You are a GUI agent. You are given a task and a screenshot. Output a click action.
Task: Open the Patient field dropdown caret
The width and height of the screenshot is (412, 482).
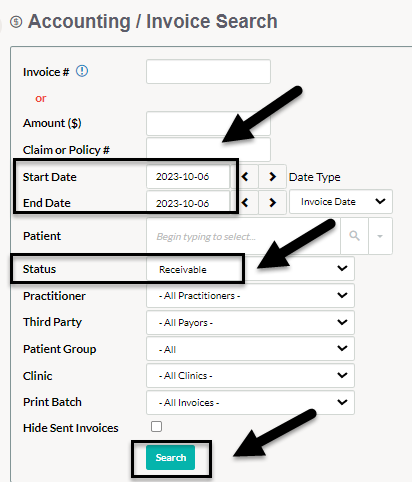pos(380,236)
